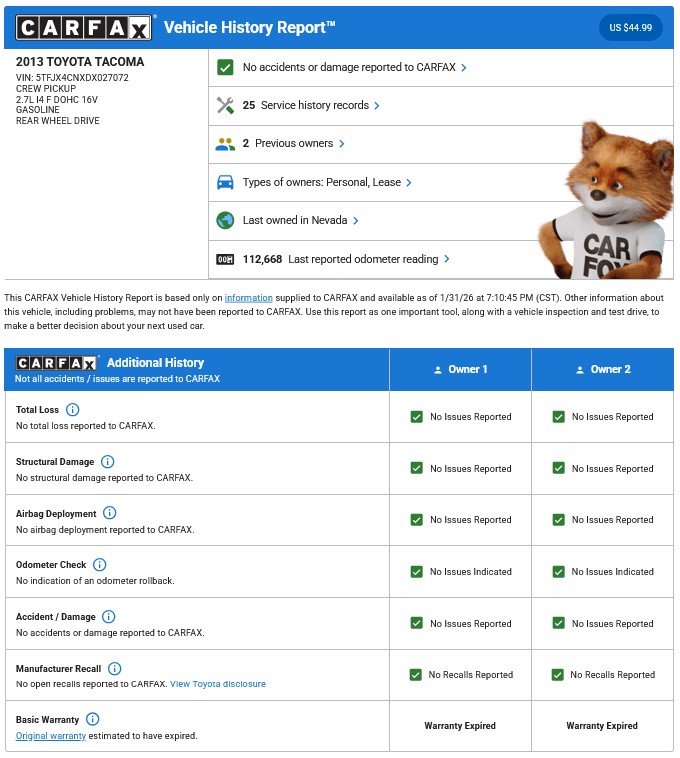This screenshot has width=680, height=758.
Task: Select the Owner 2 column header
Action: 602,369
